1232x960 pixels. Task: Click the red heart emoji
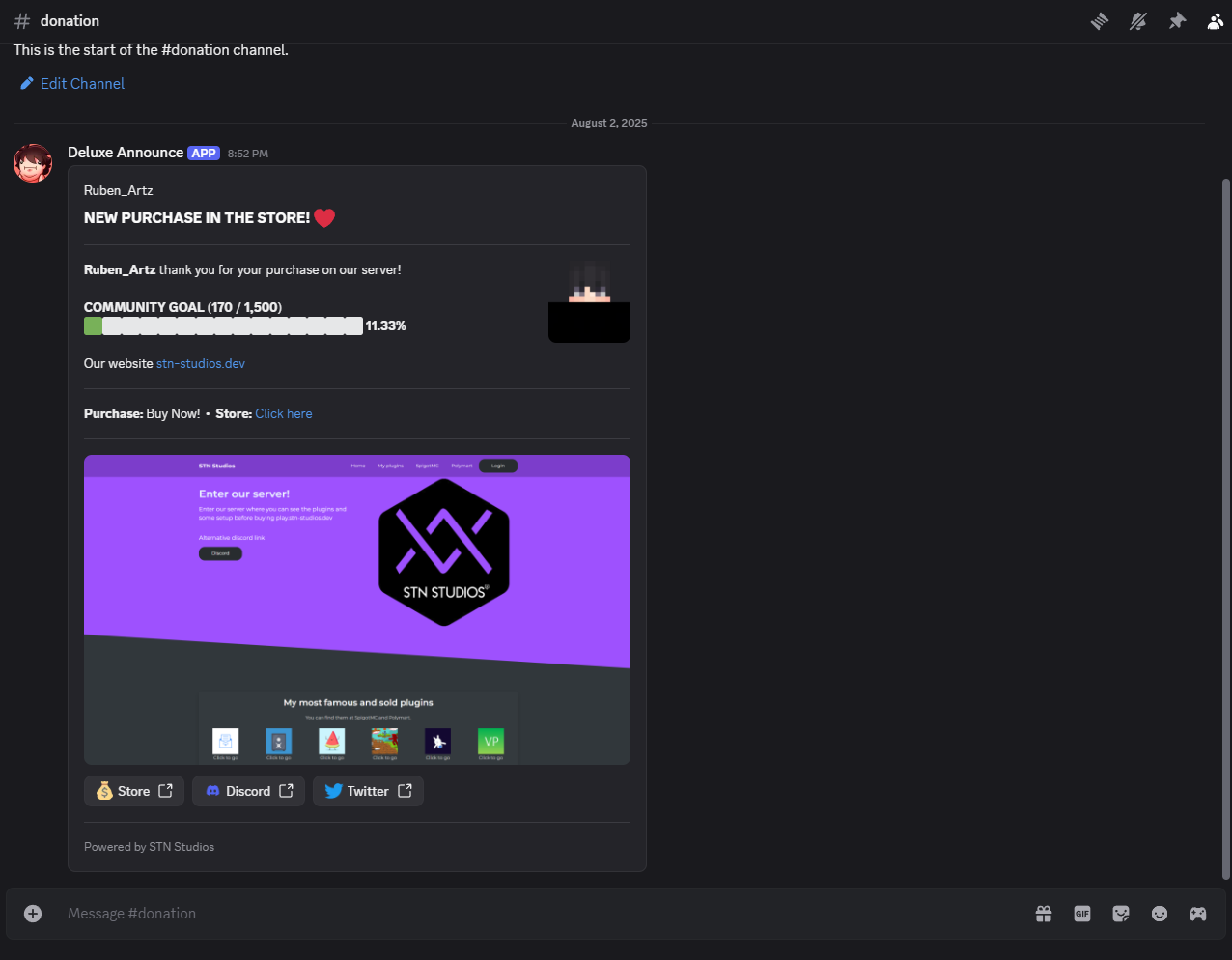pos(324,218)
